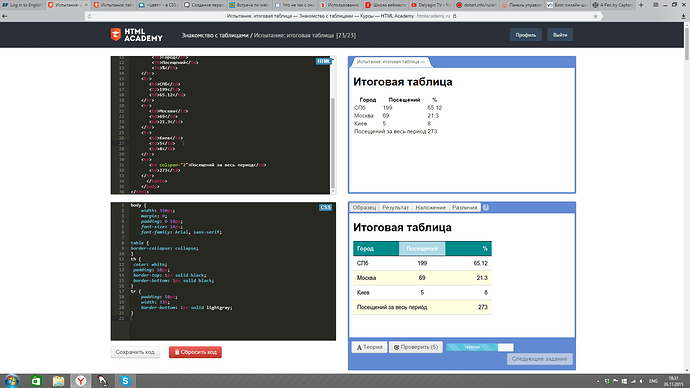
Task: Click the СПб cell in the result preview
Action: pos(360,108)
